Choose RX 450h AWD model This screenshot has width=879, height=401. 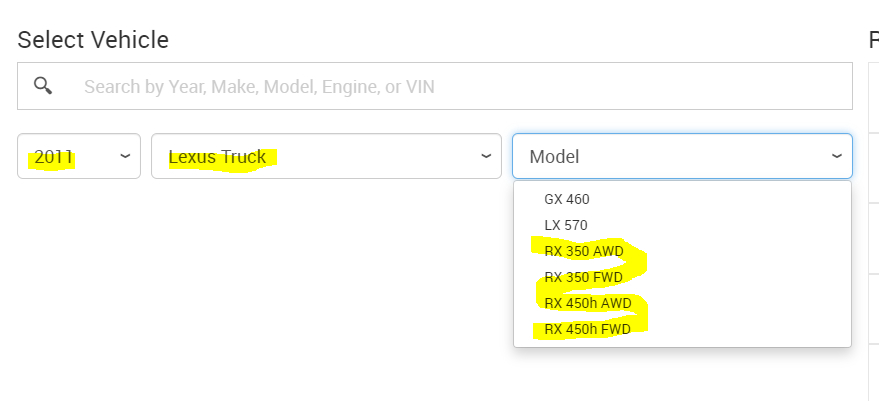coord(588,303)
